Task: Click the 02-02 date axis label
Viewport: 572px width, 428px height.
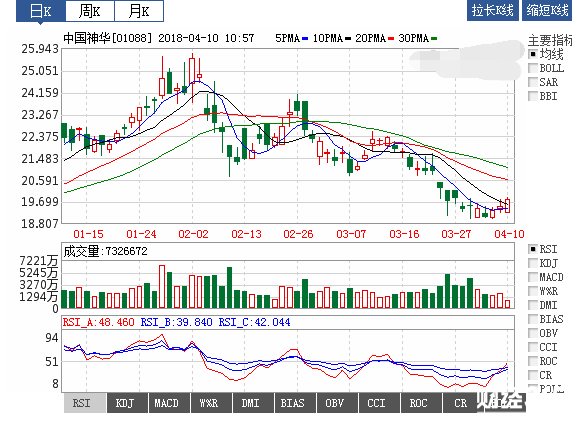Action: pyautogui.click(x=193, y=234)
